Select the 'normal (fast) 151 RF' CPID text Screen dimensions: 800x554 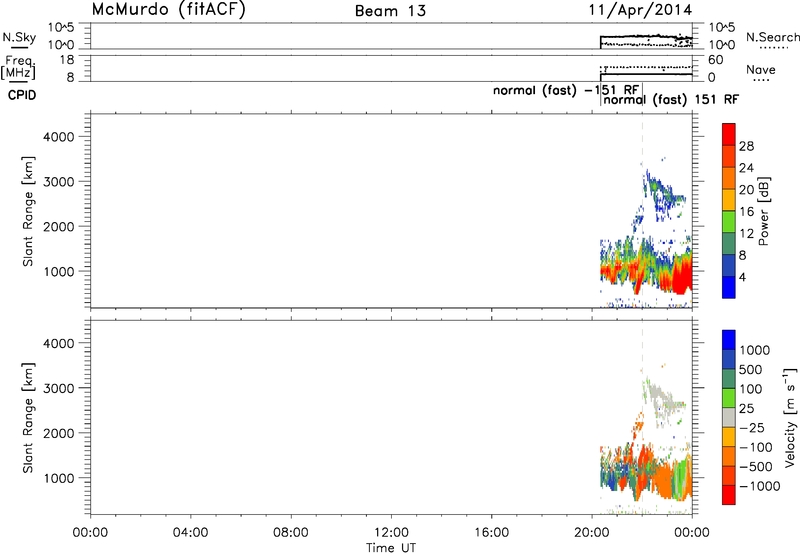click(671, 99)
